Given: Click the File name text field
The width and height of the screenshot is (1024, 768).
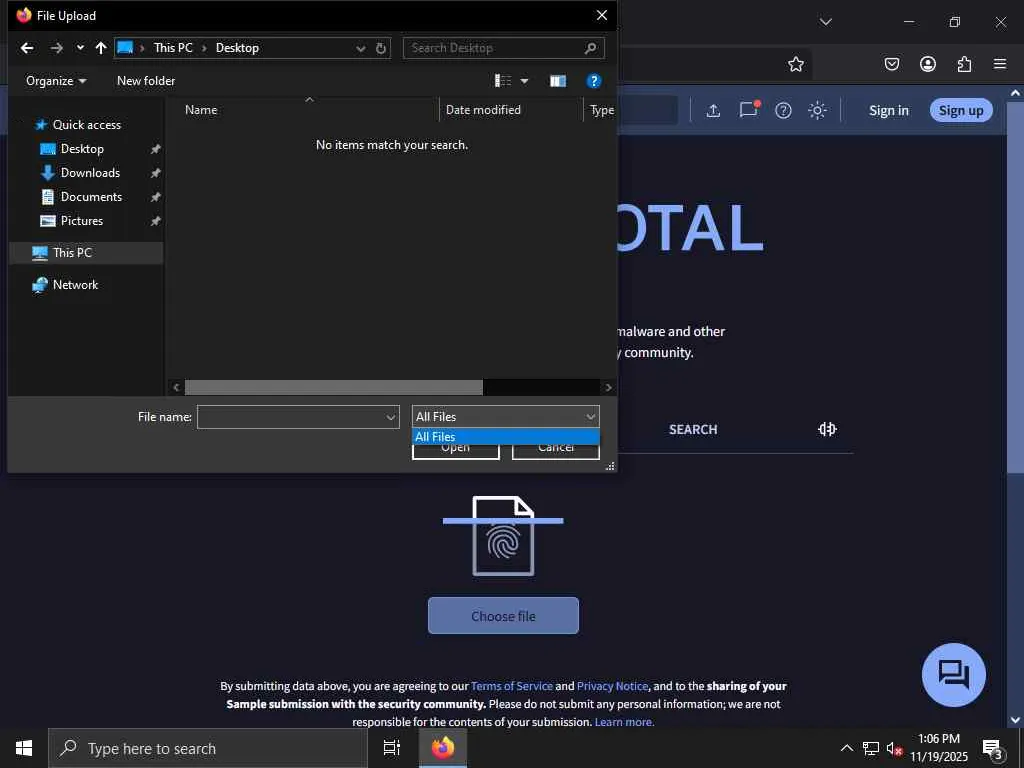Looking at the screenshot, I should 291,417.
